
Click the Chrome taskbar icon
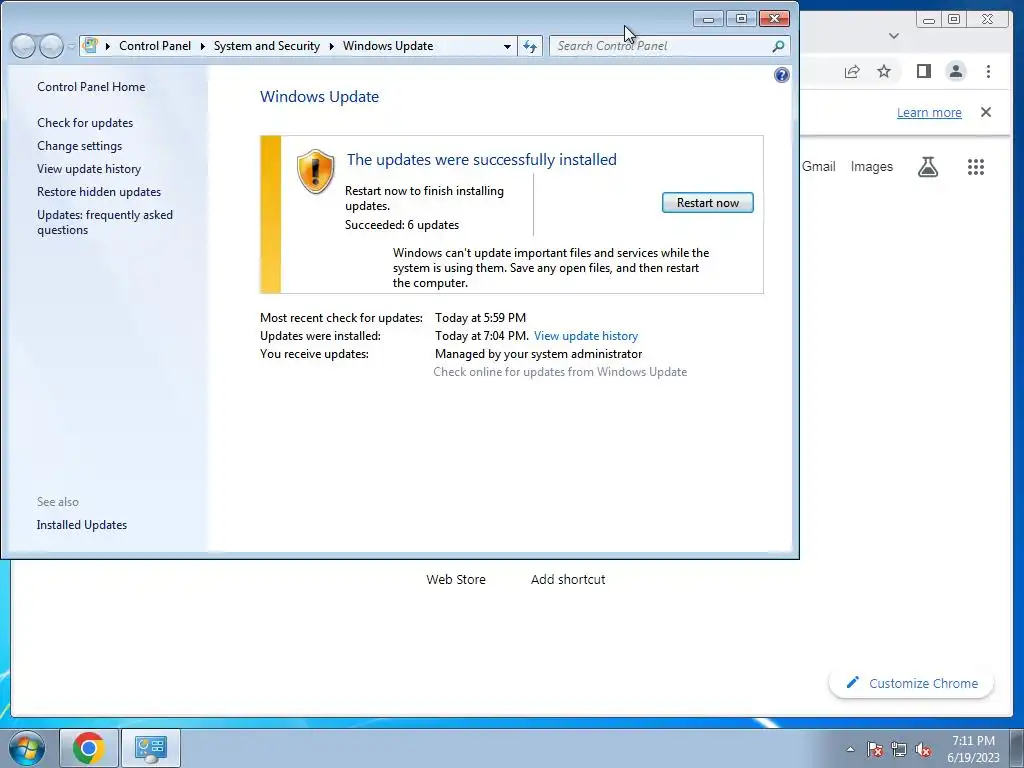[x=89, y=748]
